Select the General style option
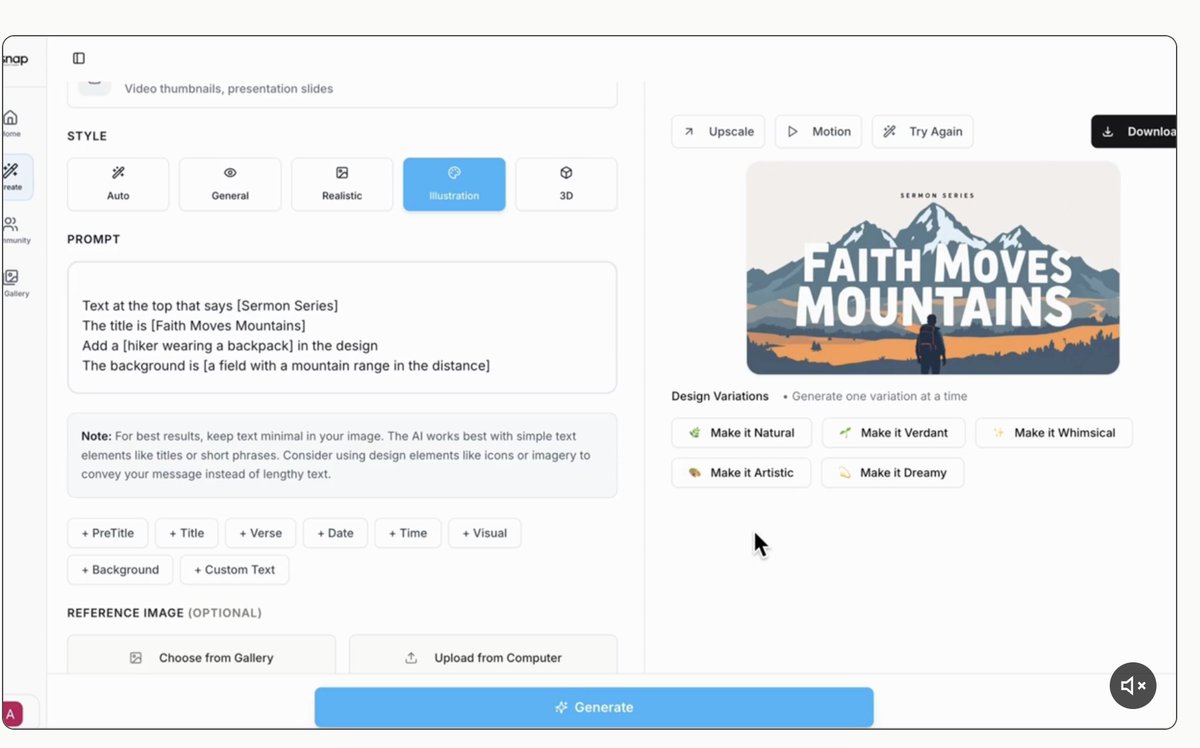 click(x=230, y=184)
